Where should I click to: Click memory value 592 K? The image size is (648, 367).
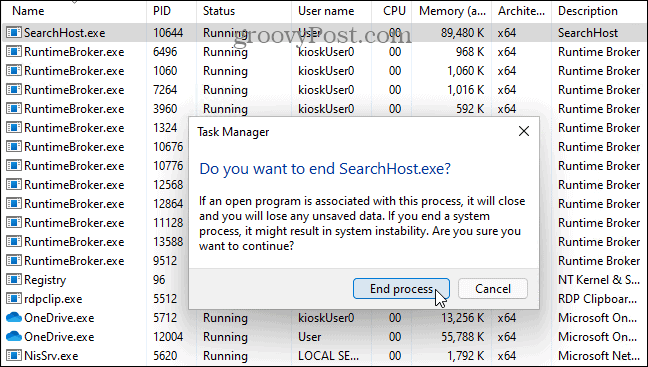469,109
